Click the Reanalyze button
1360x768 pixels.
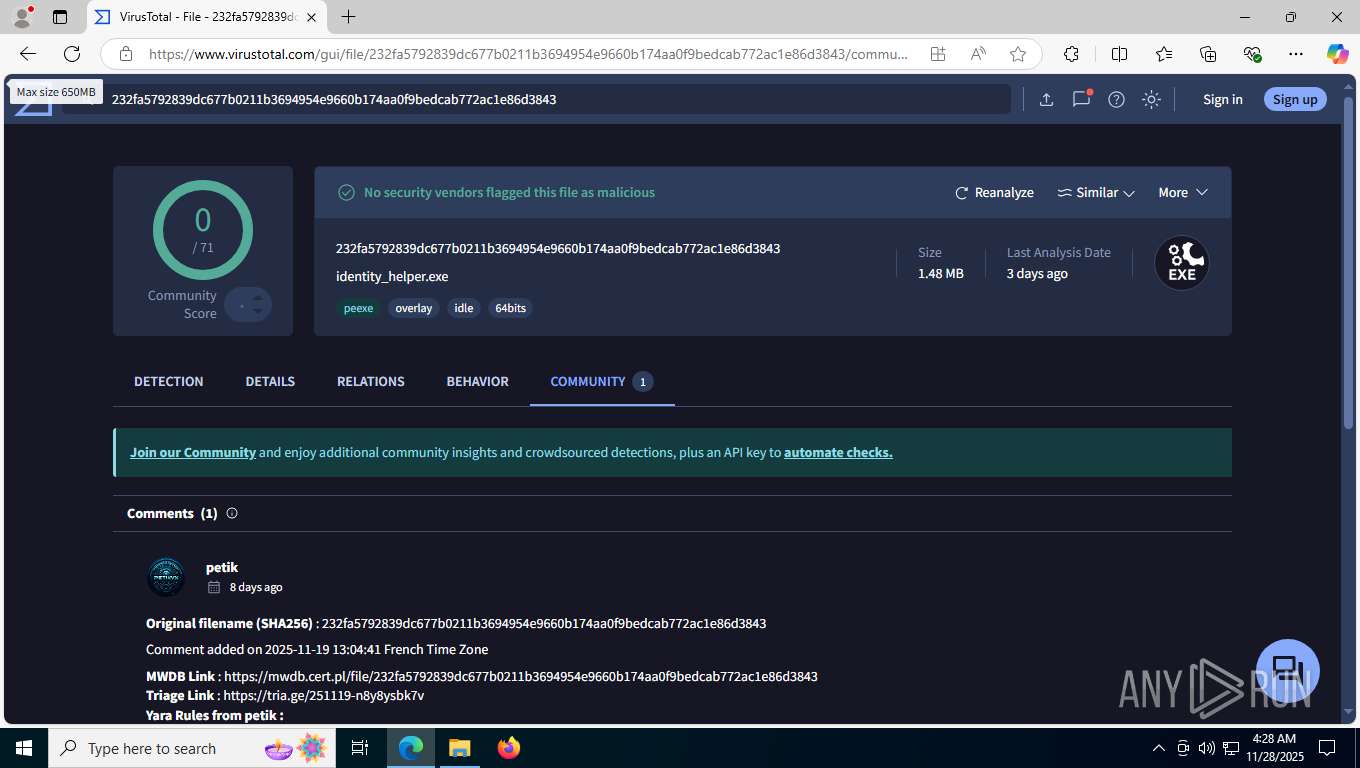pos(994,192)
